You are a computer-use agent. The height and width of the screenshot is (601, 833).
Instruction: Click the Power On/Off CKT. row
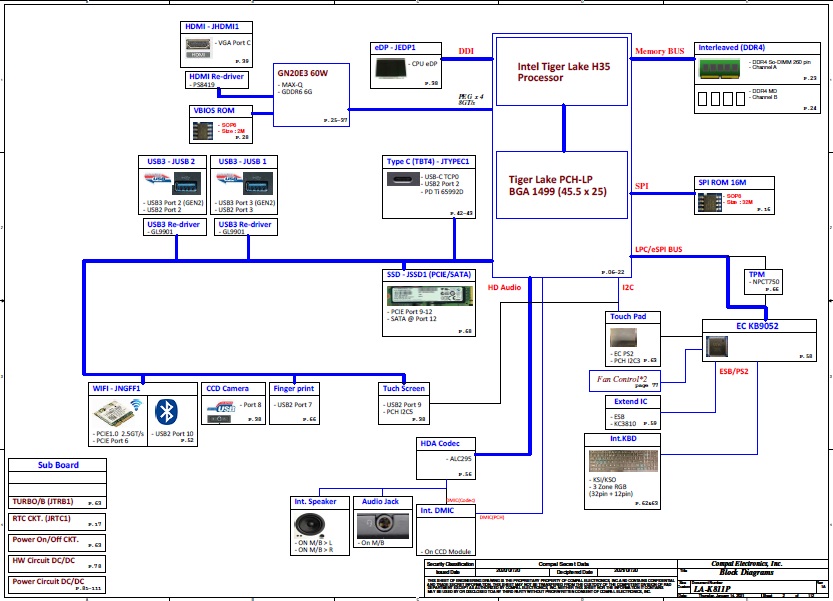click(x=57, y=543)
